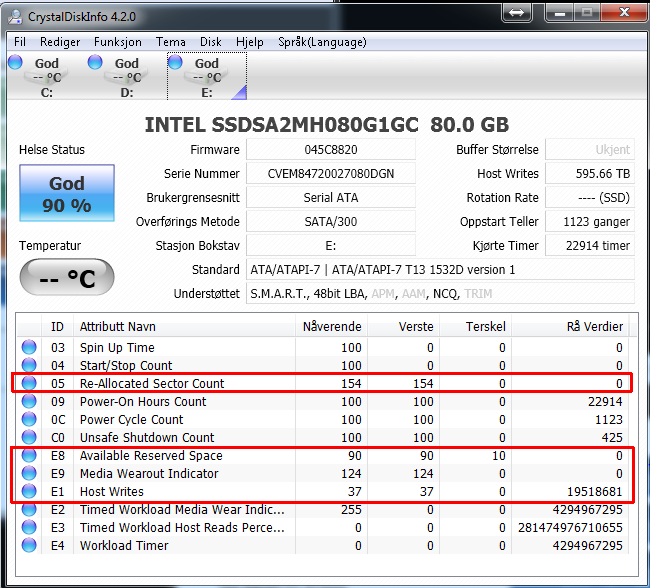The height and width of the screenshot is (588, 650).
Task: Click the blue status orb for drive E:
Action: [x=175, y=62]
